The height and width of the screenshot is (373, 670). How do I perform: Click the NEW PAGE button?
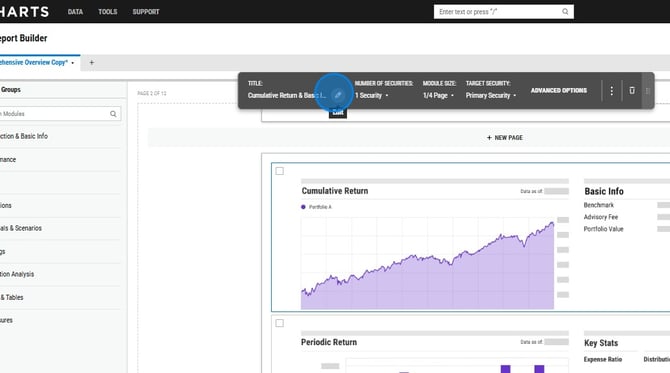[505, 138]
